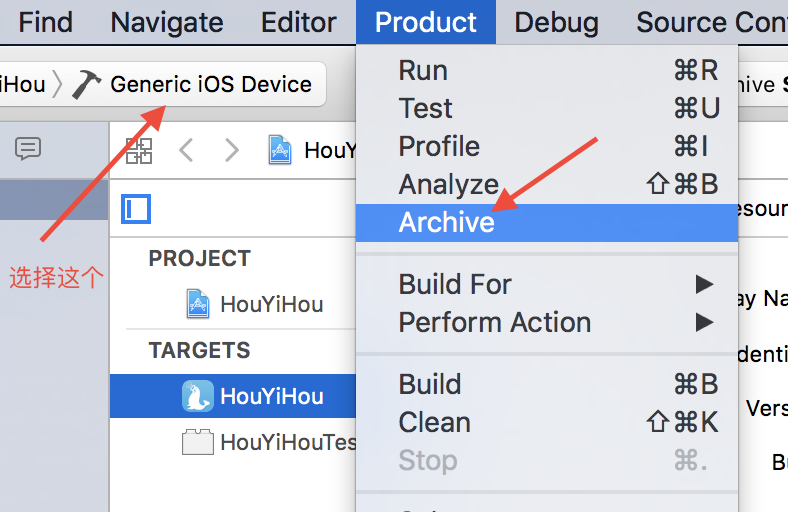Viewport: 788px width, 512px height.
Task: Click the HouYiHouTests bundle icon
Action: pos(198,442)
